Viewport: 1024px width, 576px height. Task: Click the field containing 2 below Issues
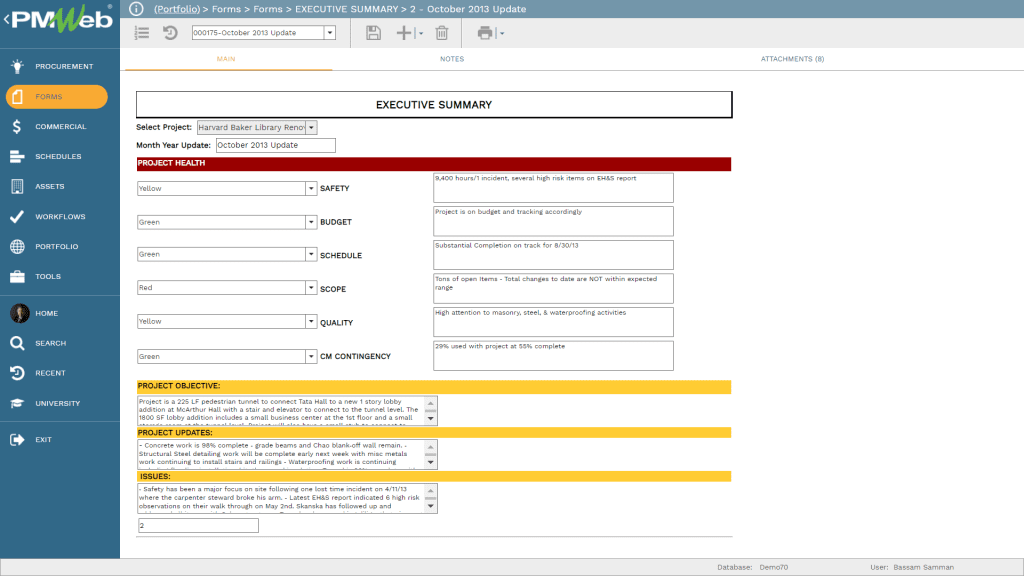(198, 525)
